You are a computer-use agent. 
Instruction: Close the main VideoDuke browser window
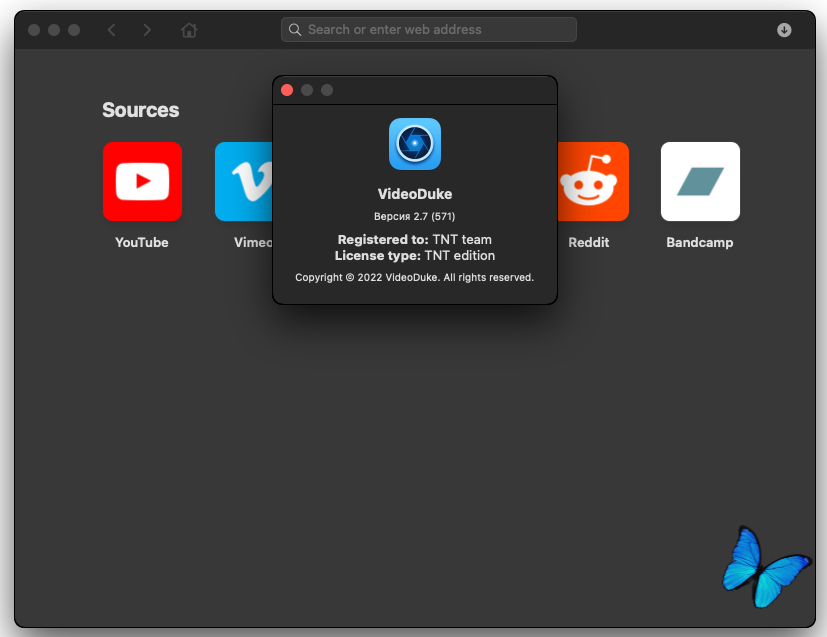(x=34, y=30)
